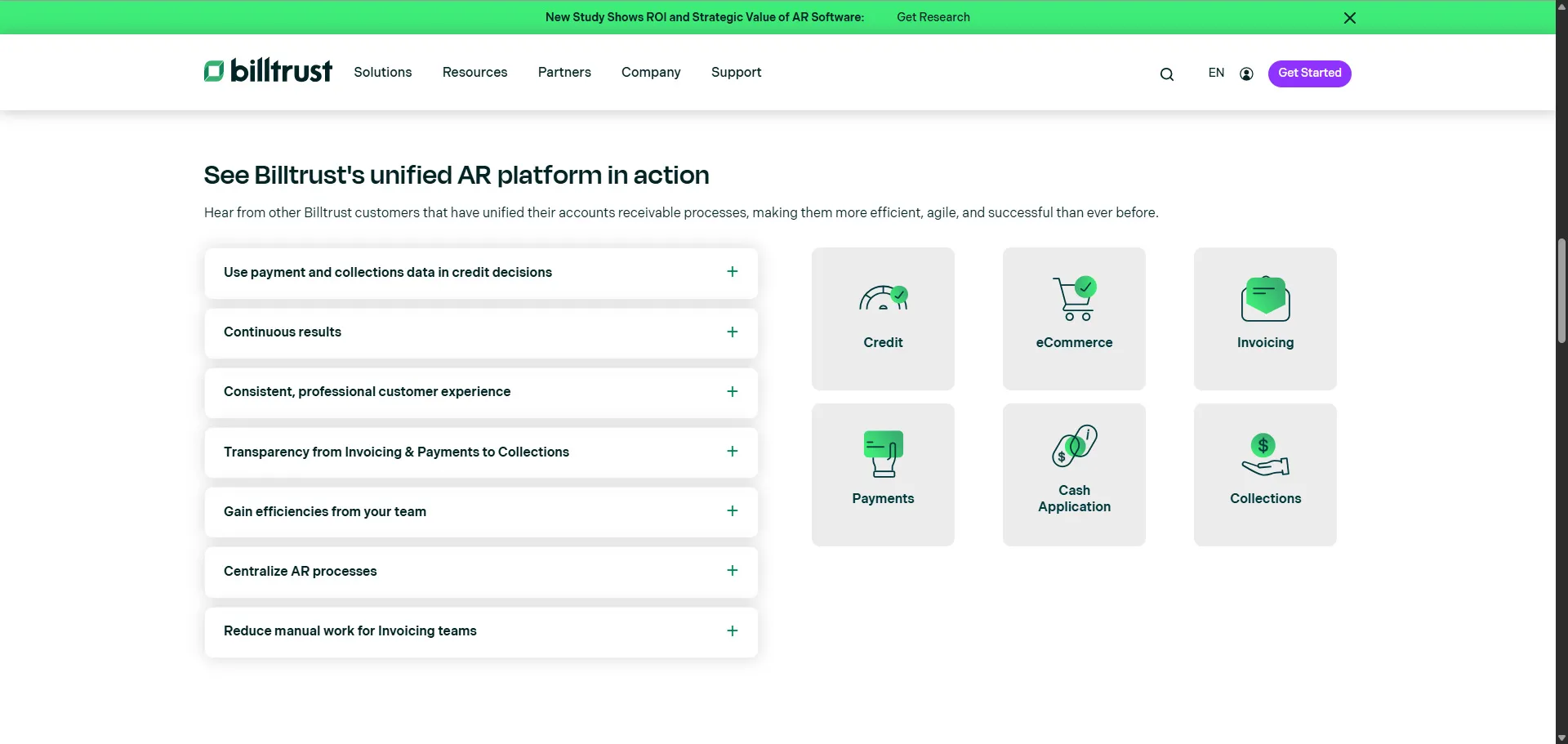Open the Support menu

[x=737, y=72]
